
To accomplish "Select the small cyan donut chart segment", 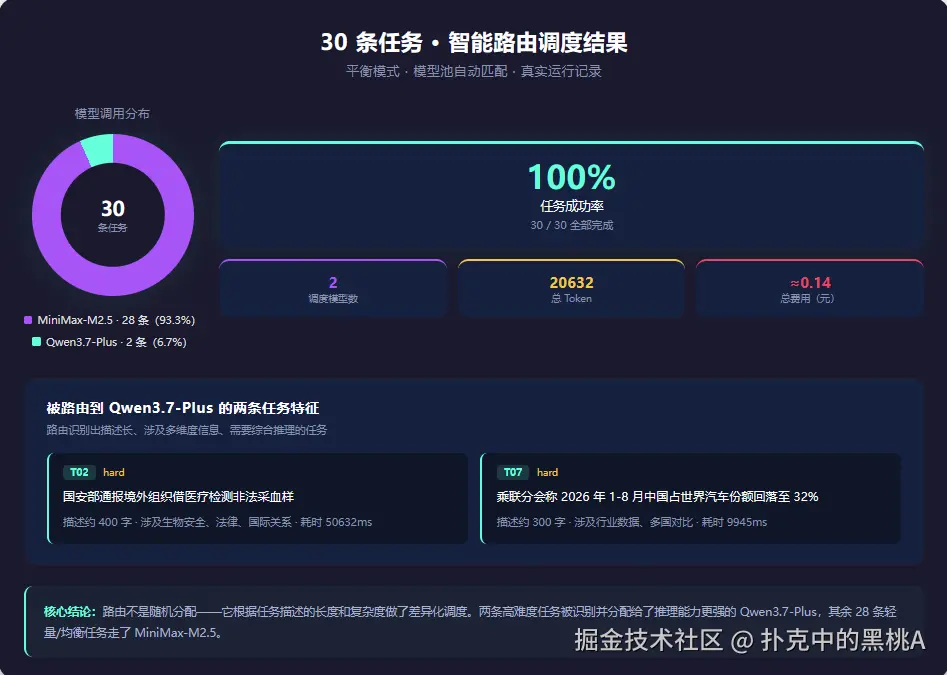I will [98, 149].
